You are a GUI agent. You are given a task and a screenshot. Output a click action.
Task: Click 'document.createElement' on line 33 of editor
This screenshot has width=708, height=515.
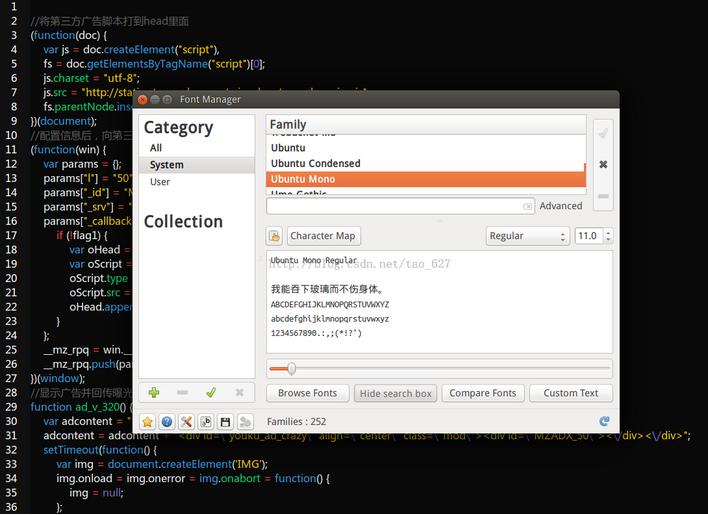pos(168,464)
